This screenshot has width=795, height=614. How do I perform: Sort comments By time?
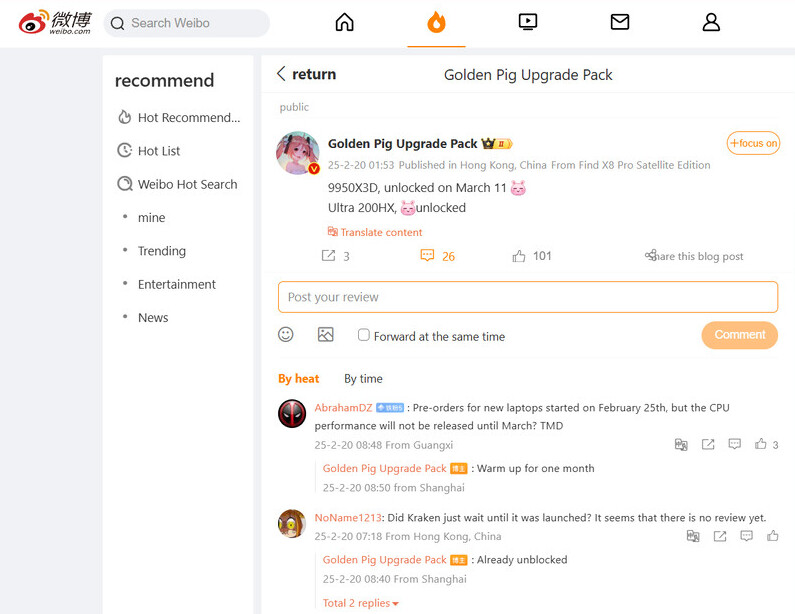(364, 379)
